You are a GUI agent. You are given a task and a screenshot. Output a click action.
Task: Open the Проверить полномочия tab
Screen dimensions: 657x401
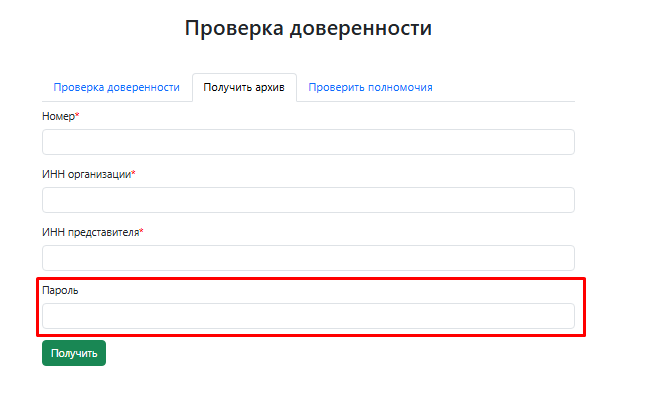[x=370, y=87]
